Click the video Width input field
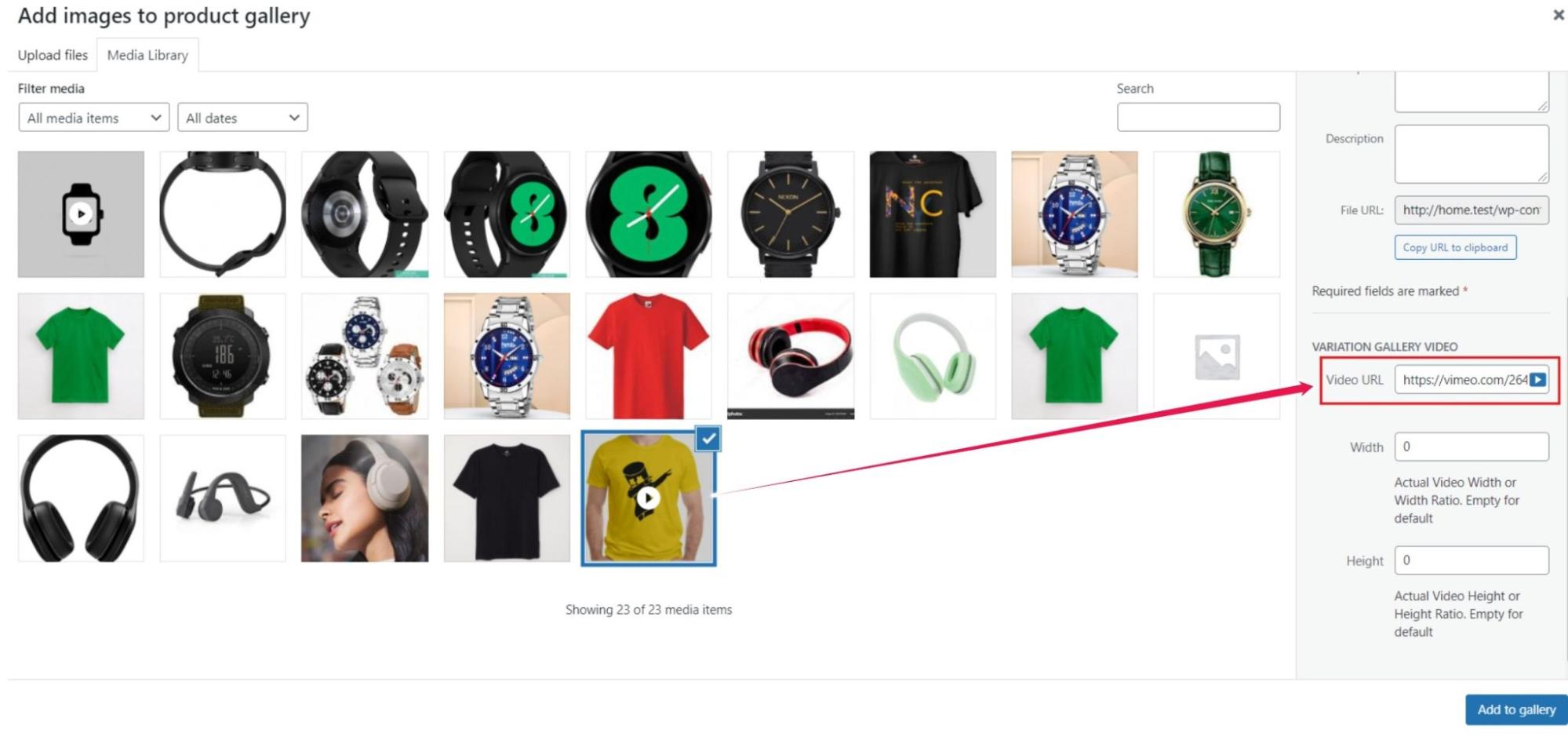 [1472, 447]
